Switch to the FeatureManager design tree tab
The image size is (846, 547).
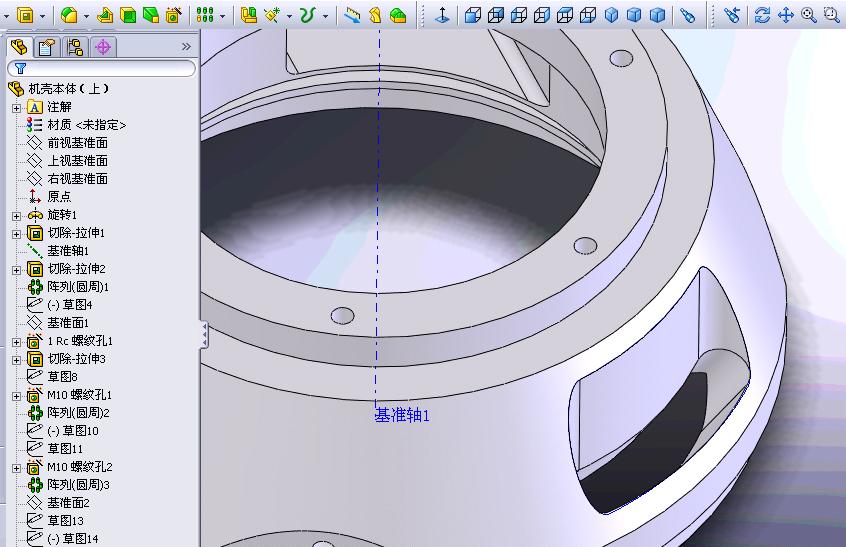point(19,47)
